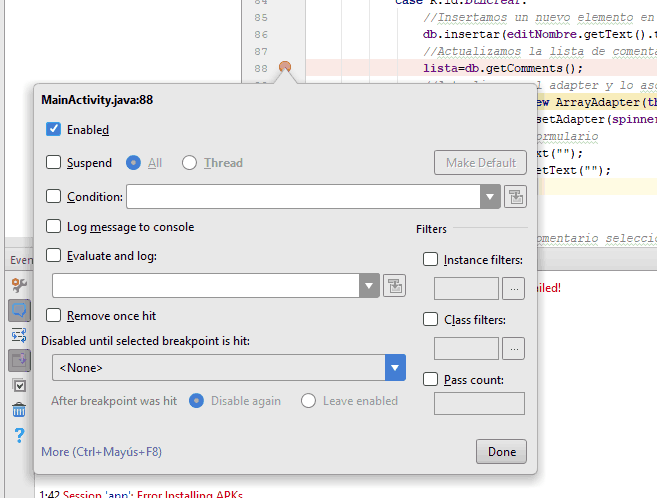Enable Class filters checkbox
The height and width of the screenshot is (498, 657).
430,319
